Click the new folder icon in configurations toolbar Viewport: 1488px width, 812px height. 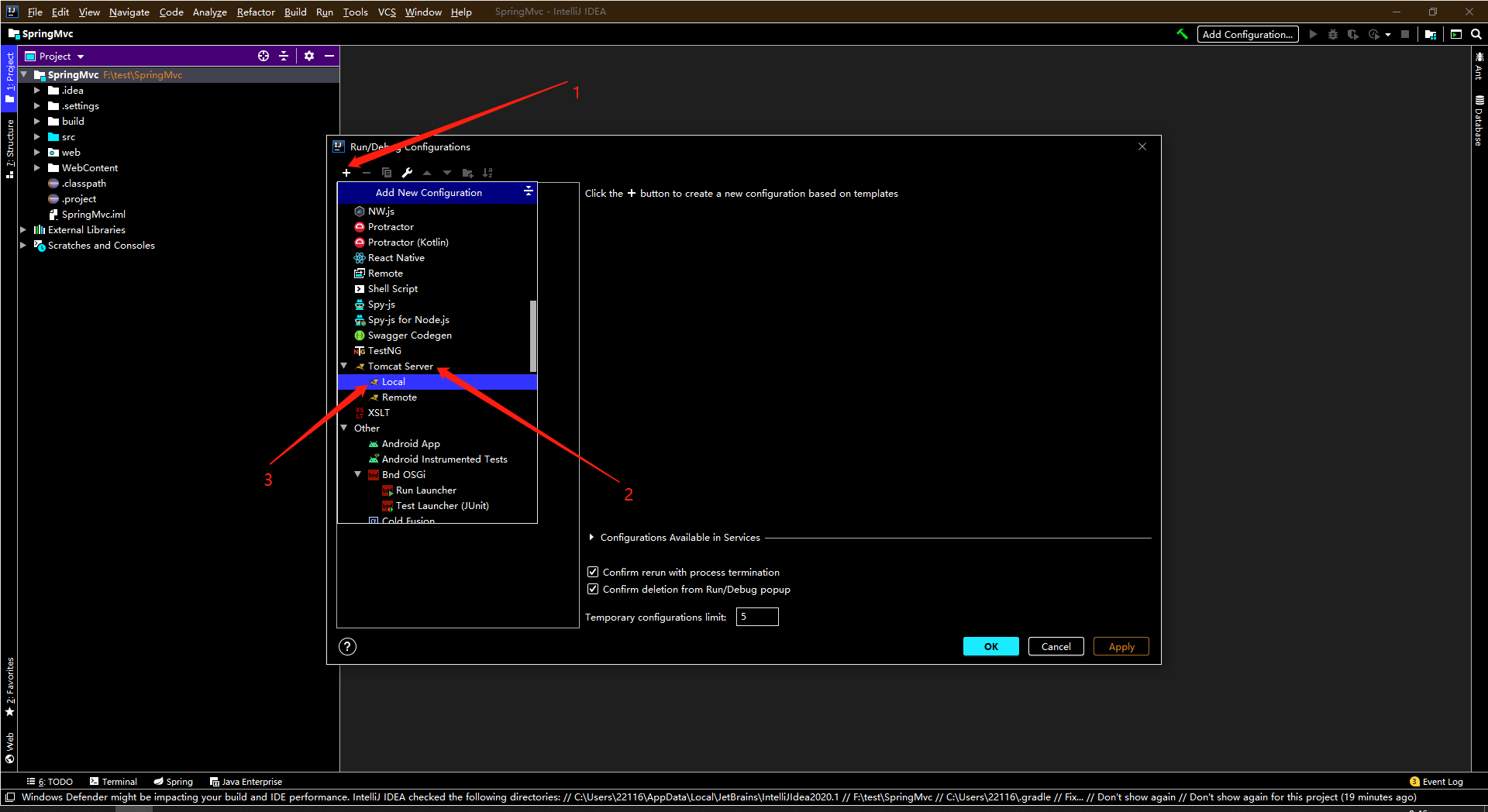click(x=467, y=173)
